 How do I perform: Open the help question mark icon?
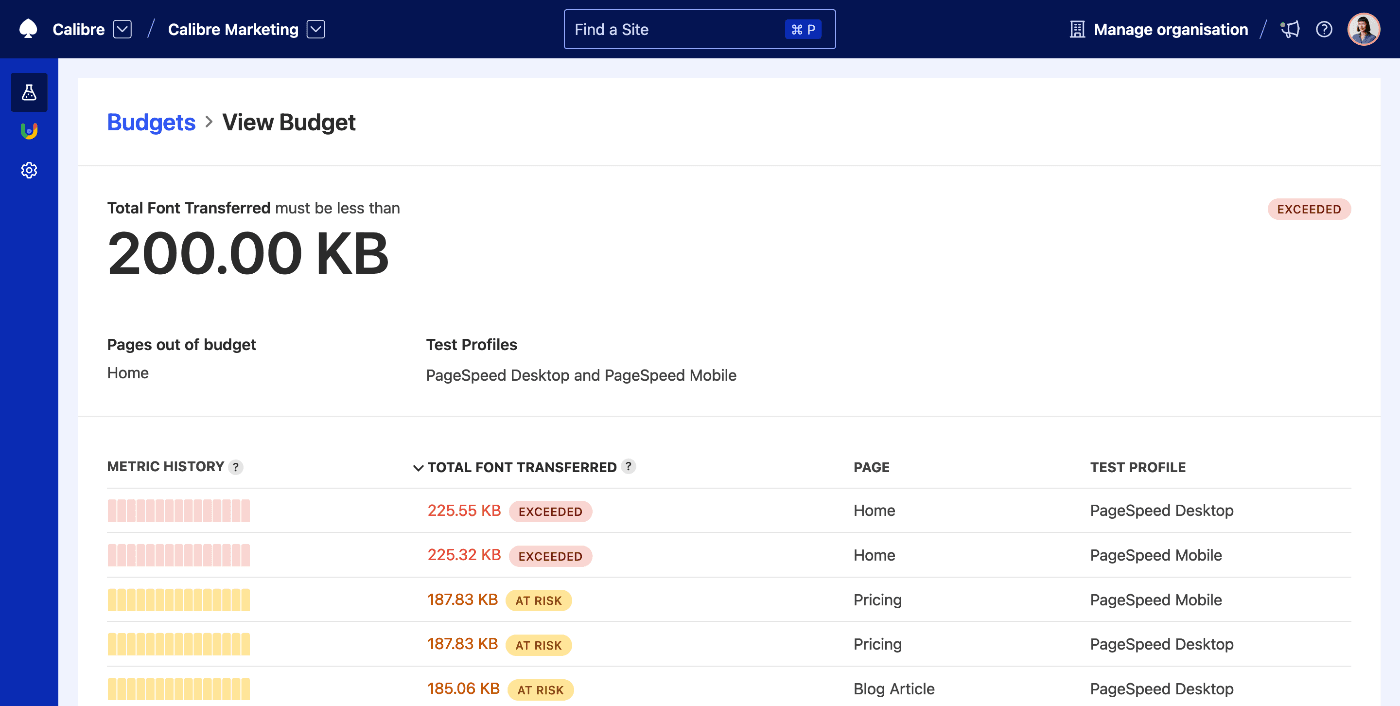1324,29
